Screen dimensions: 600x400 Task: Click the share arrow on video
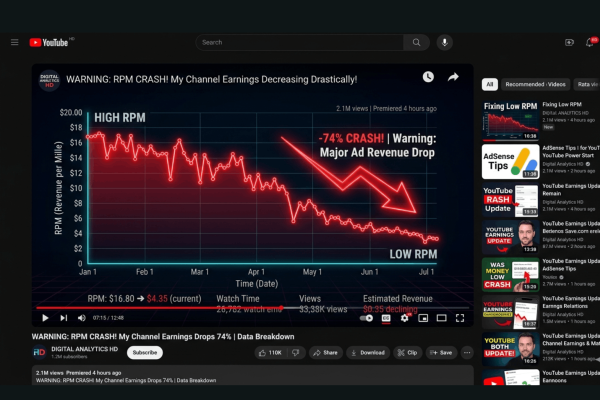(x=453, y=77)
